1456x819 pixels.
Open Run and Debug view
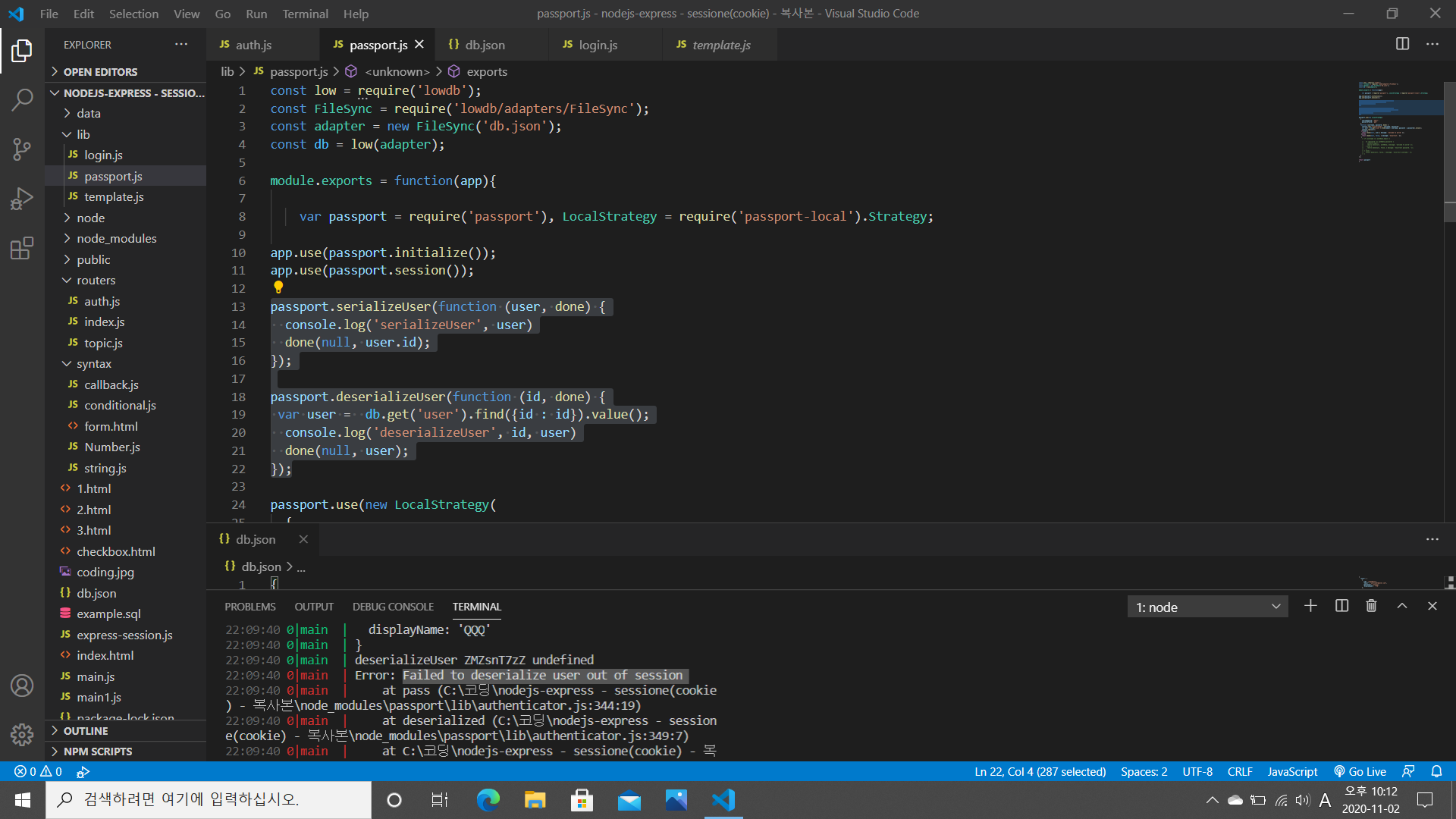coord(22,199)
